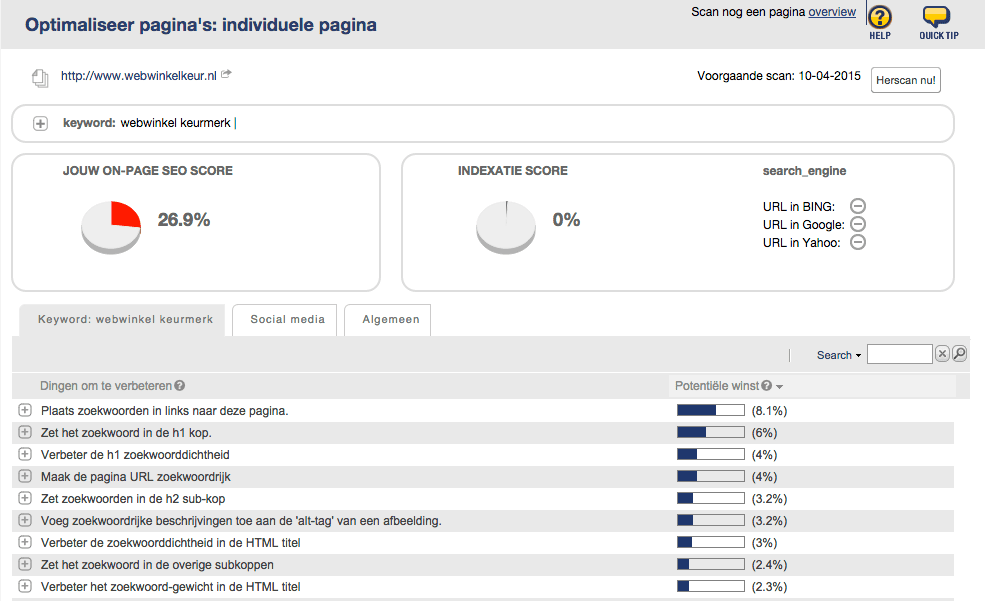Follow the 'overview' link

(832, 12)
